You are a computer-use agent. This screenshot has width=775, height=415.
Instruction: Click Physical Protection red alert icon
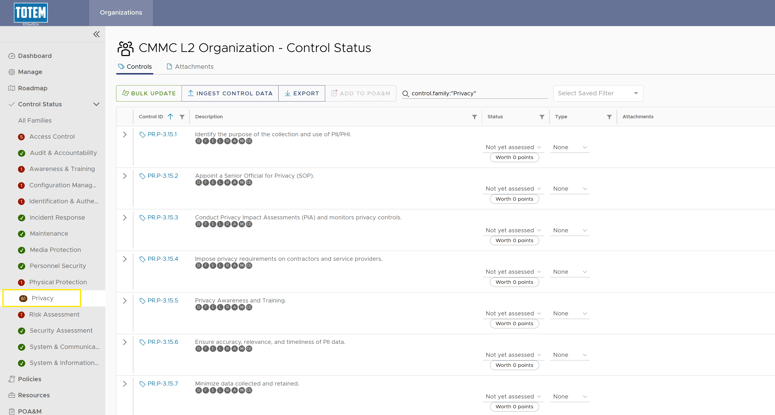[21, 282]
